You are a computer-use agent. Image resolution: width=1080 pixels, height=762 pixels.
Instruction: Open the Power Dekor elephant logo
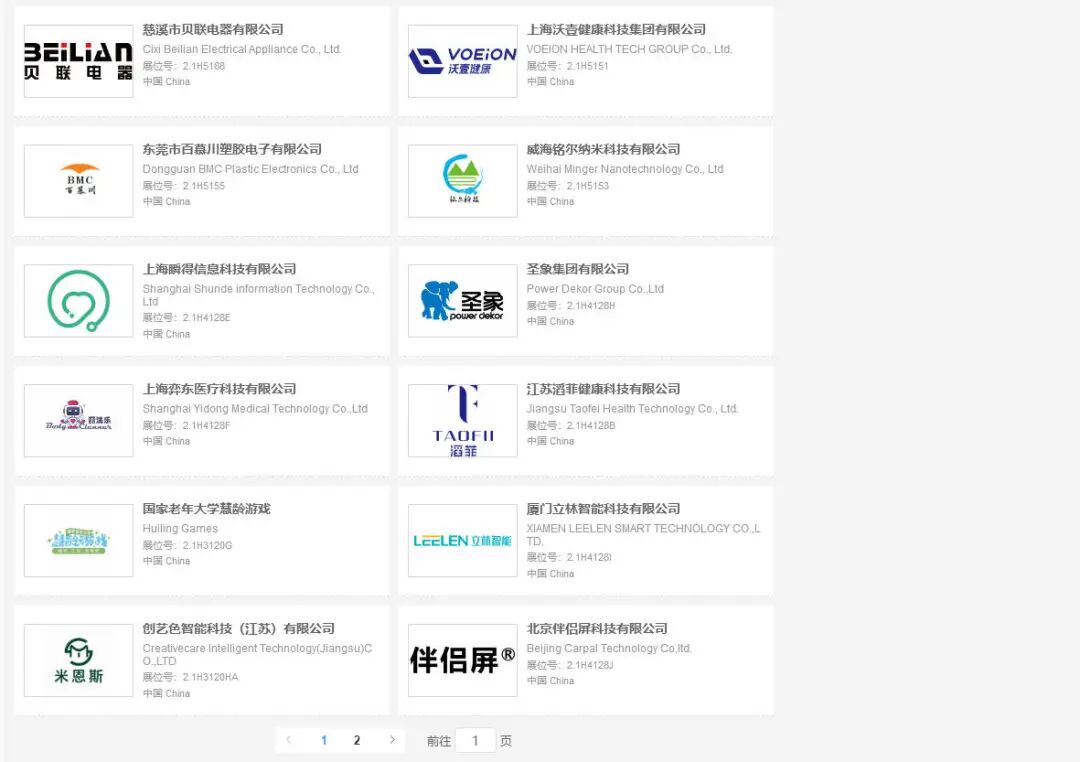click(462, 301)
